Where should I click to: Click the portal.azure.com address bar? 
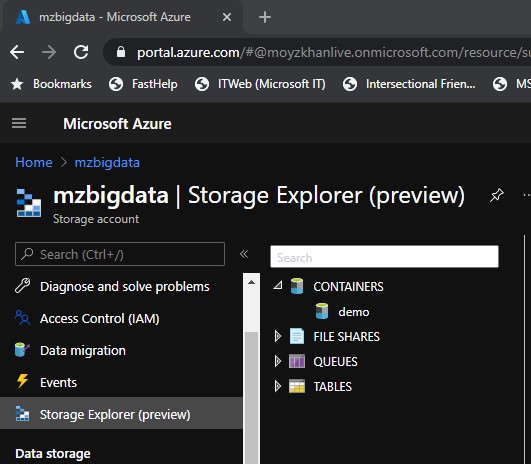318,52
